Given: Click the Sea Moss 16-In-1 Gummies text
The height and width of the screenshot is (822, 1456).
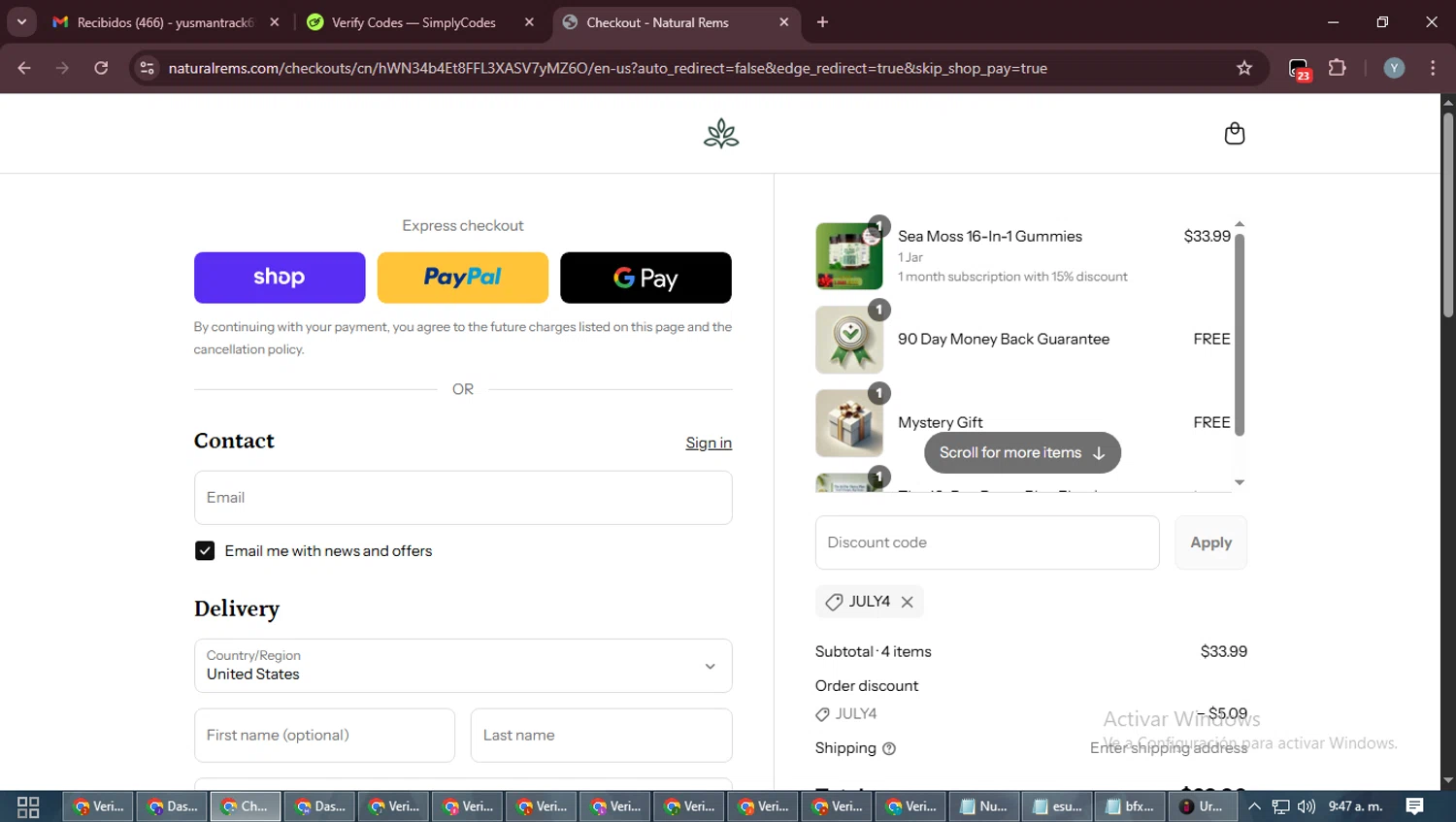Looking at the screenshot, I should click(x=990, y=237).
